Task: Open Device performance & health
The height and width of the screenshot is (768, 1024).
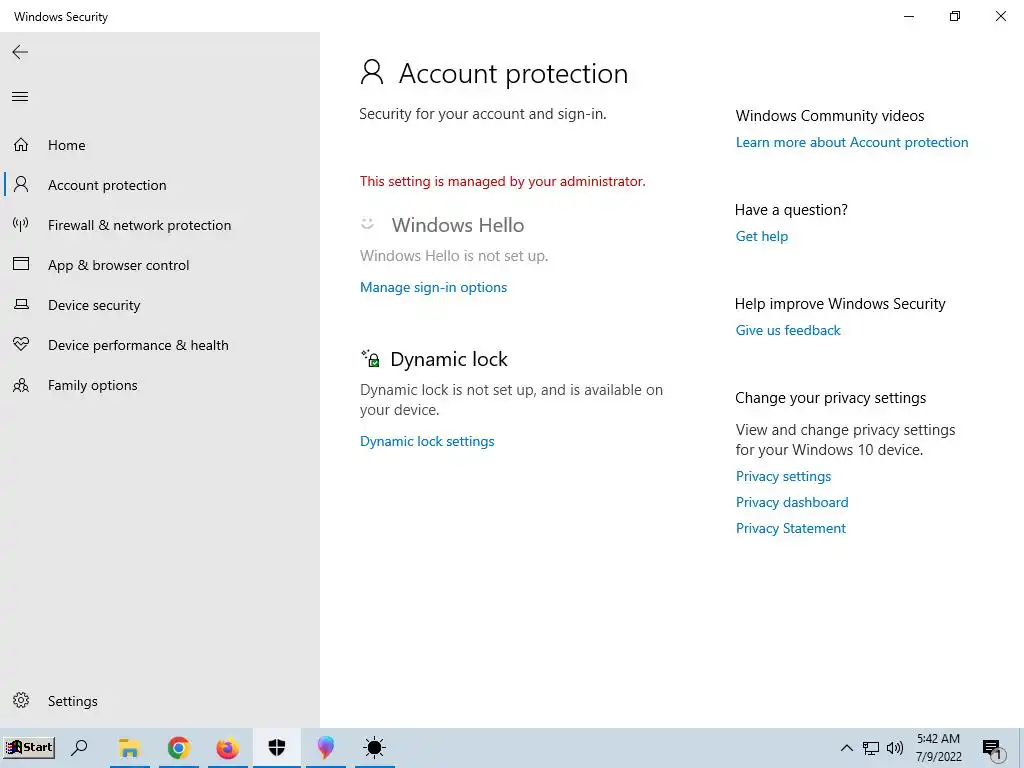Action: [x=138, y=345]
